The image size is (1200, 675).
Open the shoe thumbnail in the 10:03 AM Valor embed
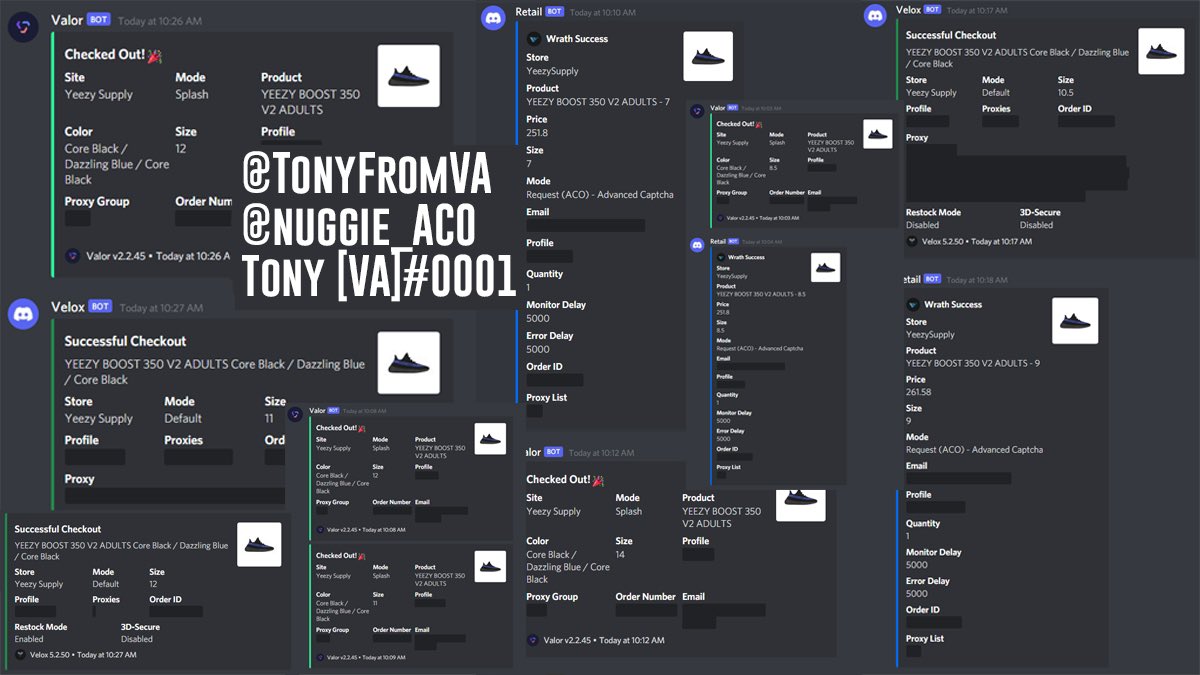(x=877, y=134)
